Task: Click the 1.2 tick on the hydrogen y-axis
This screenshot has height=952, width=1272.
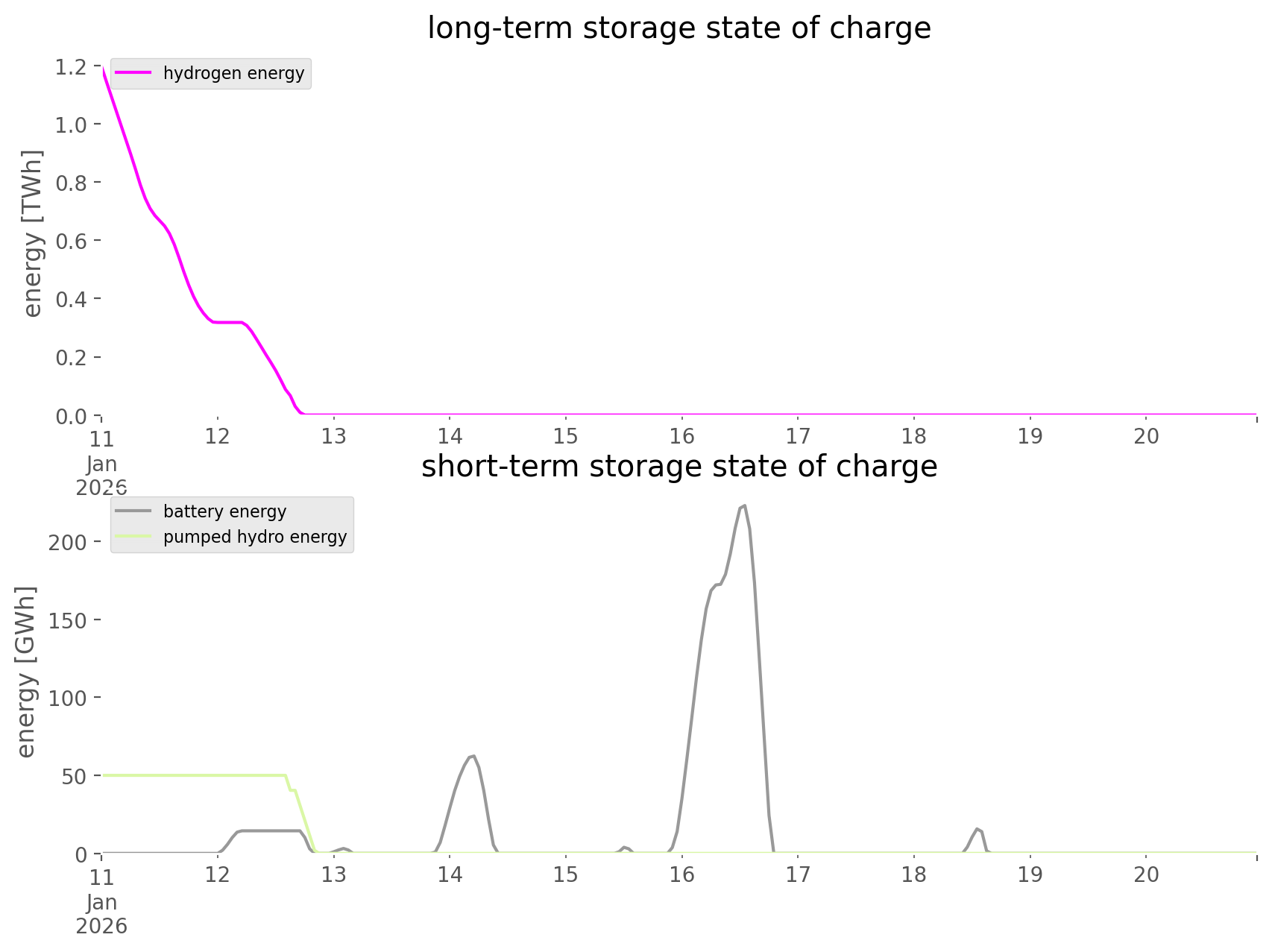Action: pos(71,67)
